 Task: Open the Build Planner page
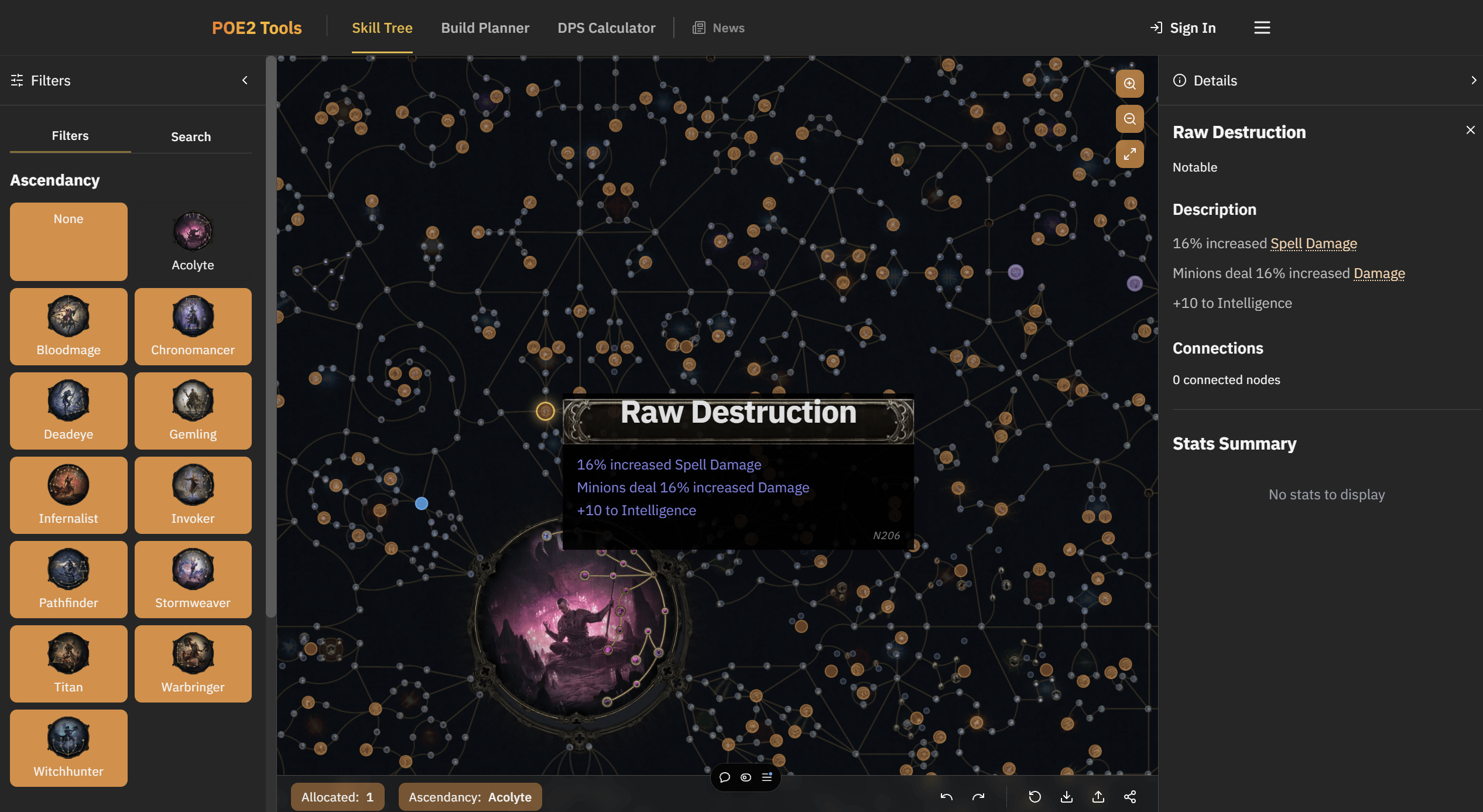pos(485,28)
